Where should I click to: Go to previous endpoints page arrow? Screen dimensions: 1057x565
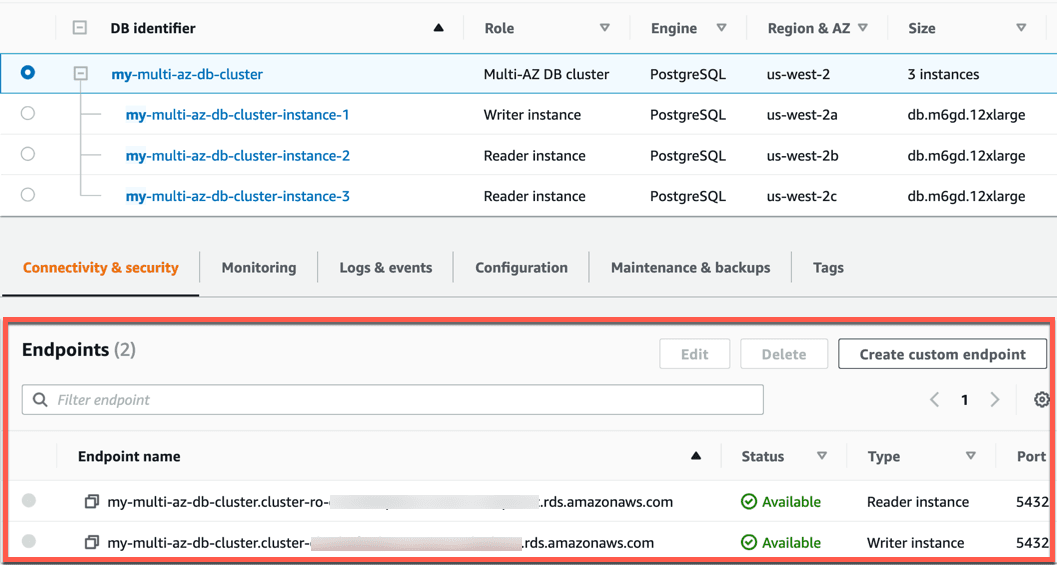(x=934, y=400)
